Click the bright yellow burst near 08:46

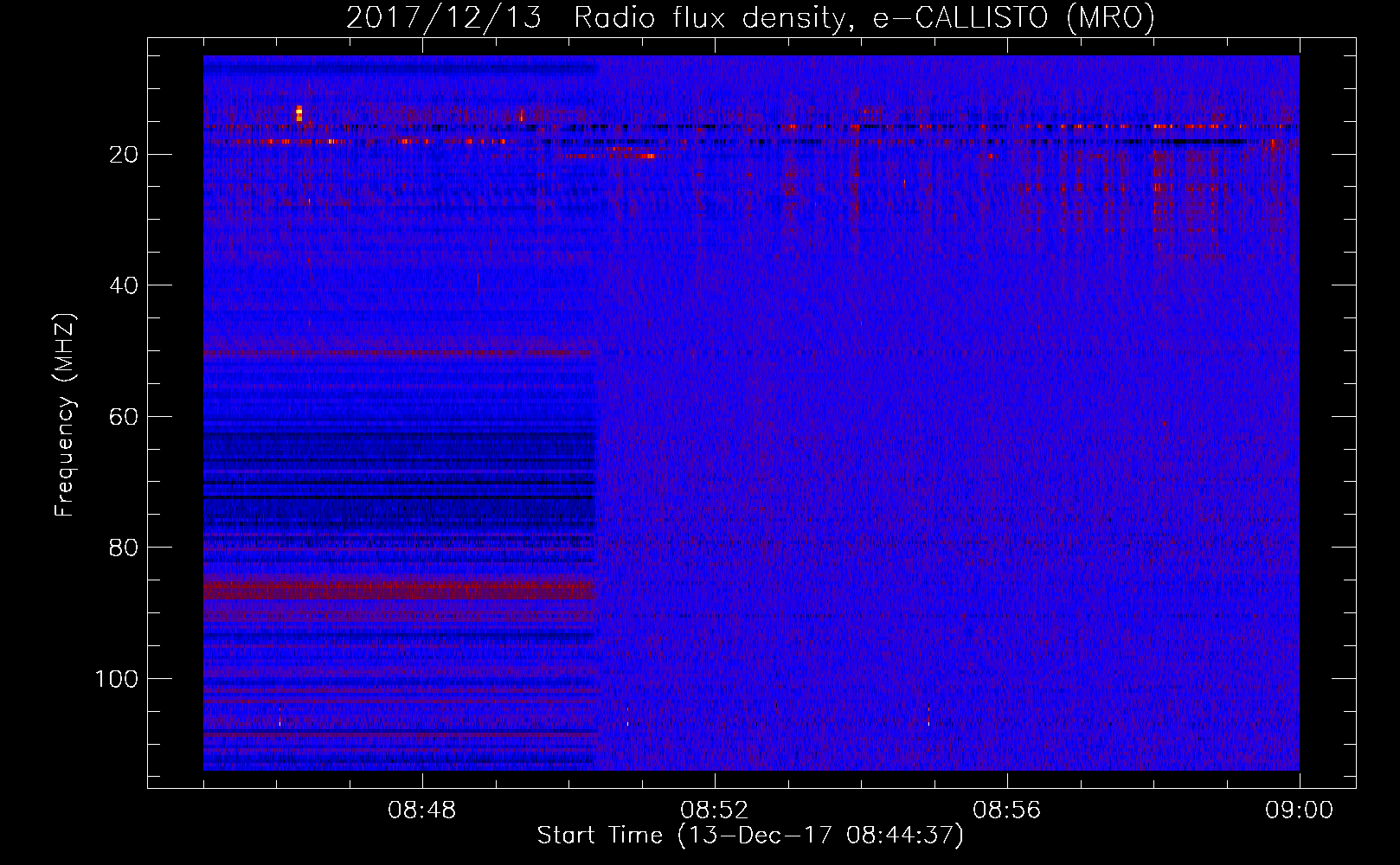[299, 113]
